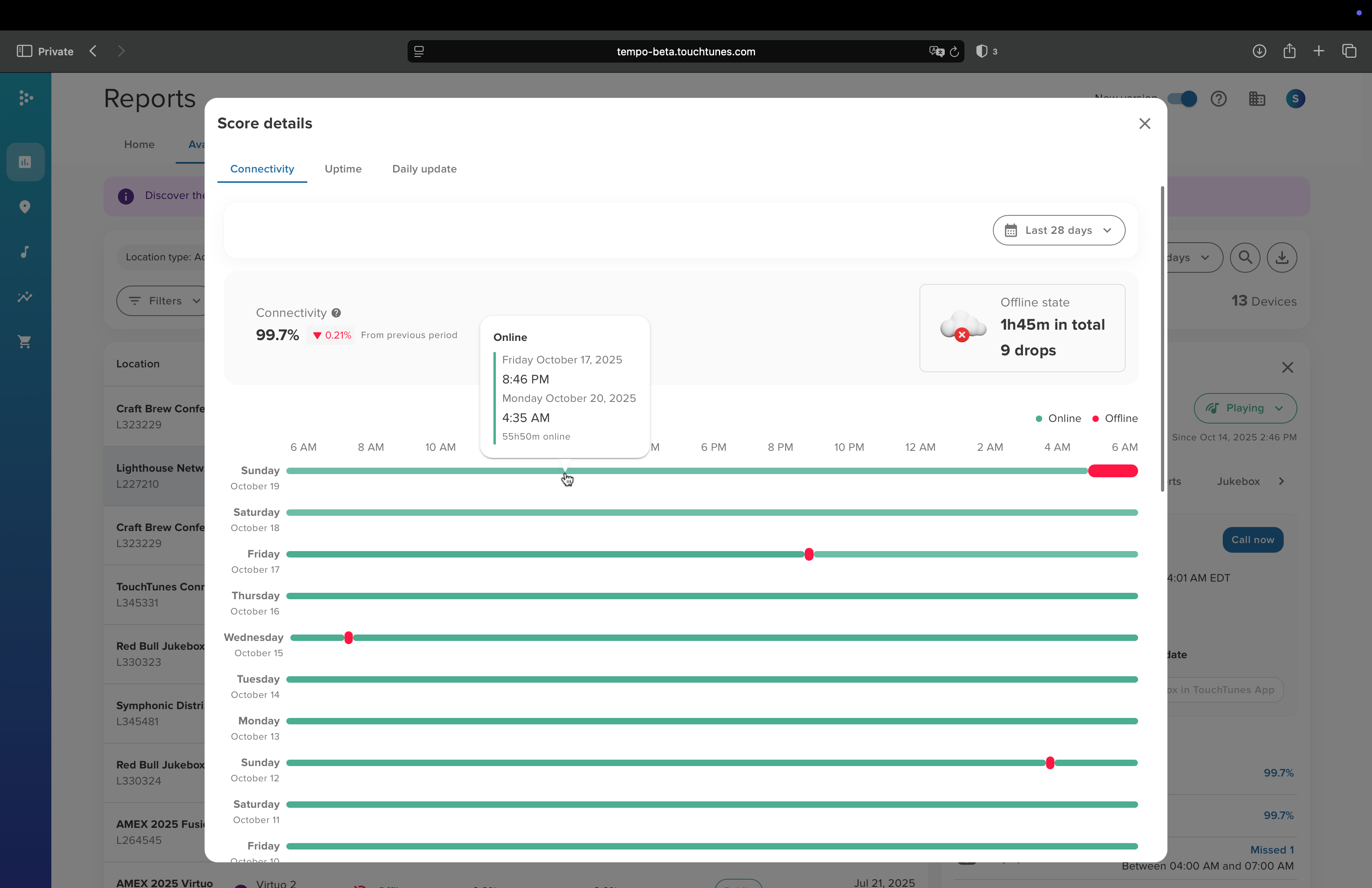Toggle the New version switch
Viewport: 1372px width, 888px height.
coord(1182,99)
